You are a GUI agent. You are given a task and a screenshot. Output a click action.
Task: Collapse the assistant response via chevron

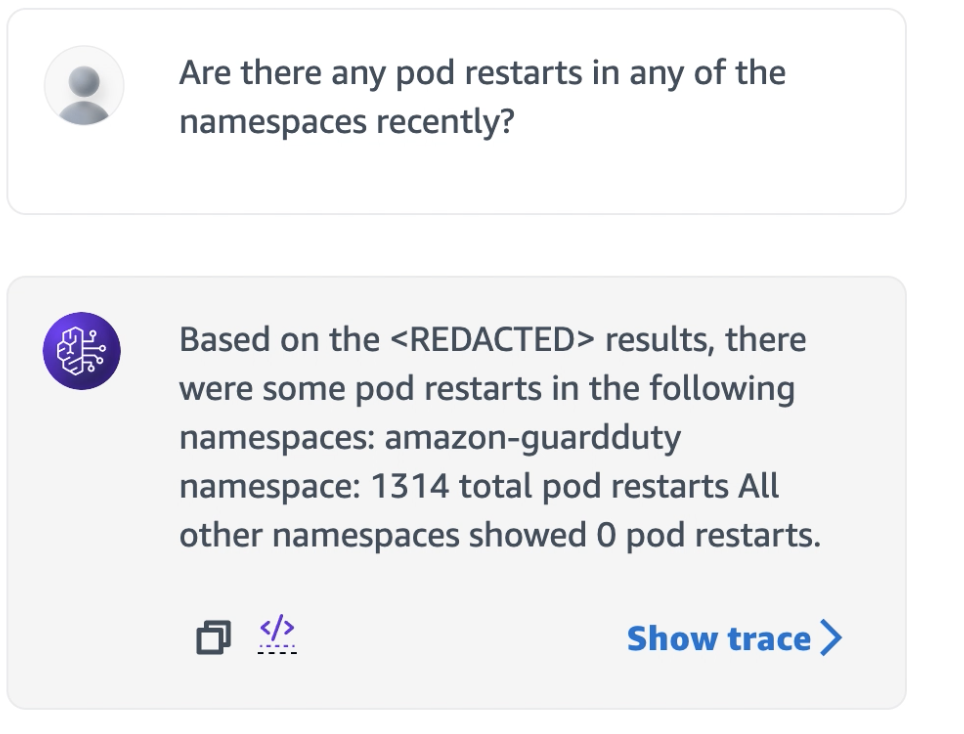(833, 637)
